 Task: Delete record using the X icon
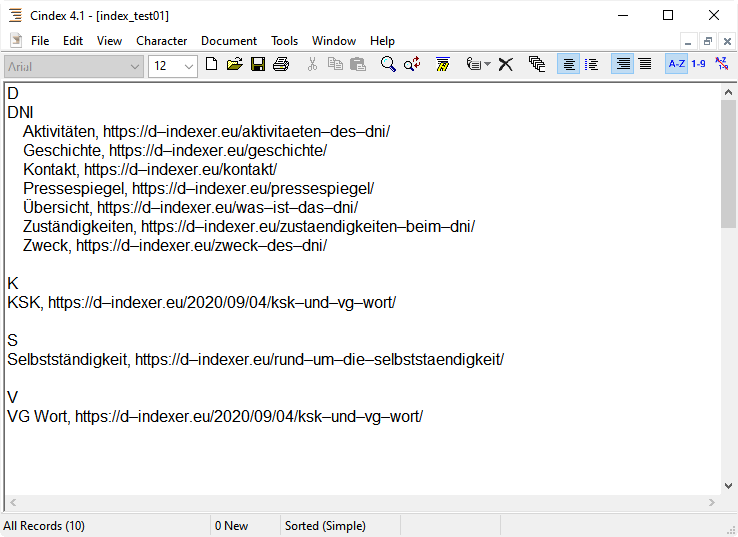(x=506, y=65)
